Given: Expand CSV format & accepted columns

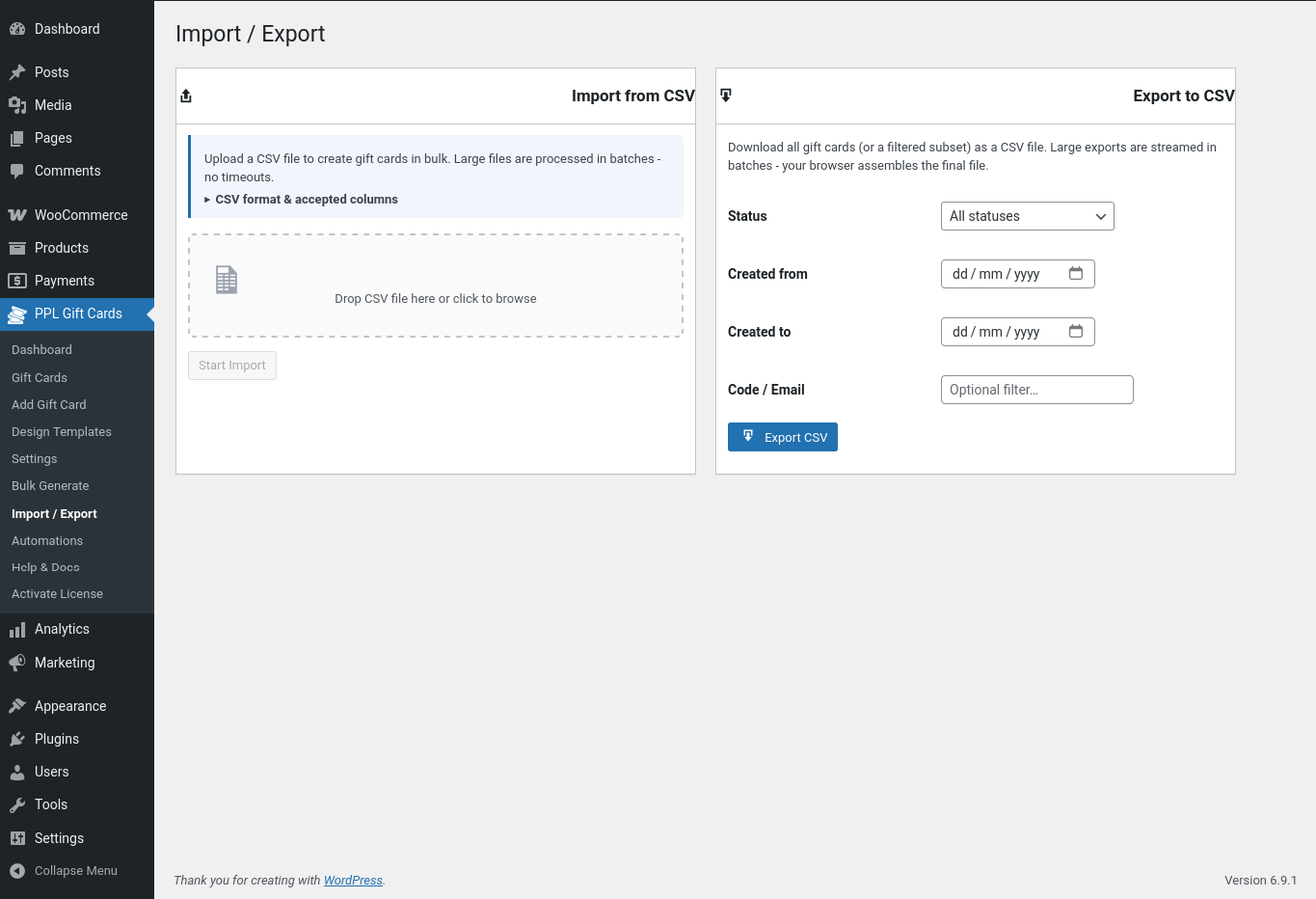Looking at the screenshot, I should point(306,200).
